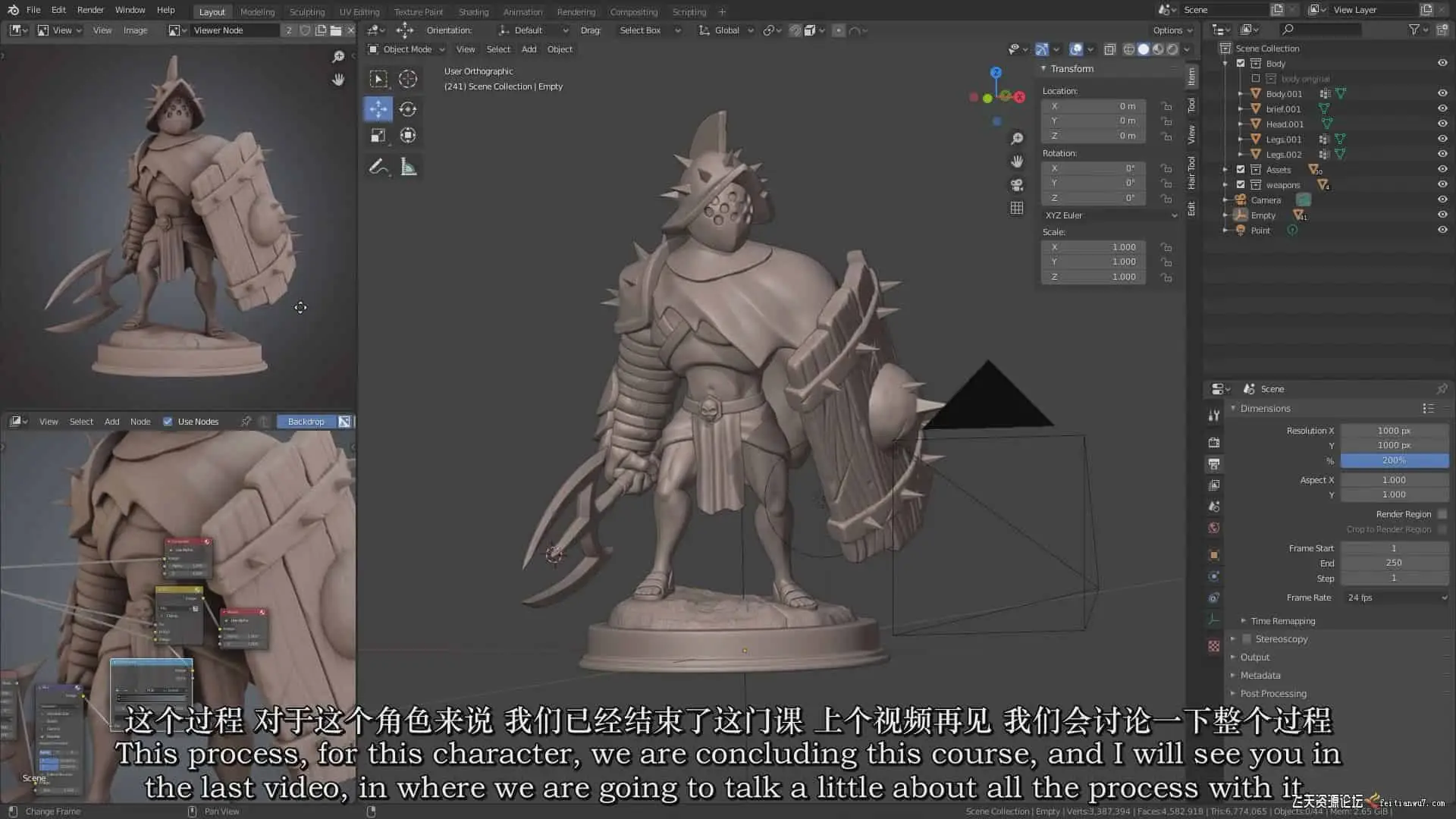Image resolution: width=1456 pixels, height=819 pixels.
Task: Open the Render menu
Action: tap(90, 10)
